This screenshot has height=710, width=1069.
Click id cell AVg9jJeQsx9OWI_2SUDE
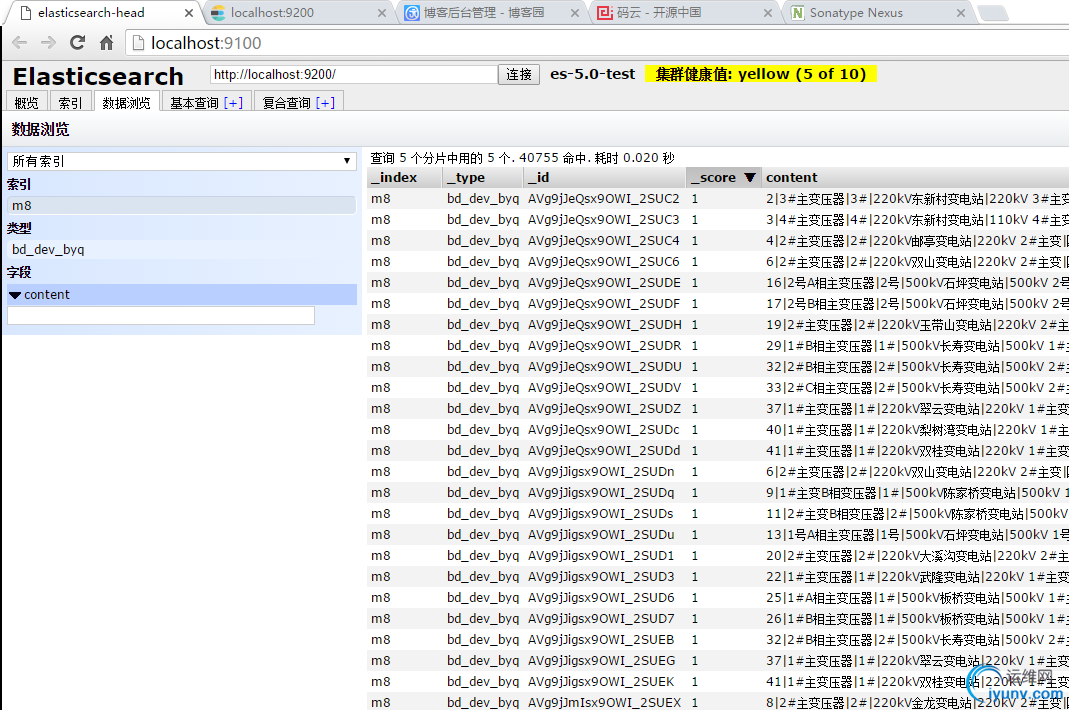[x=604, y=282]
